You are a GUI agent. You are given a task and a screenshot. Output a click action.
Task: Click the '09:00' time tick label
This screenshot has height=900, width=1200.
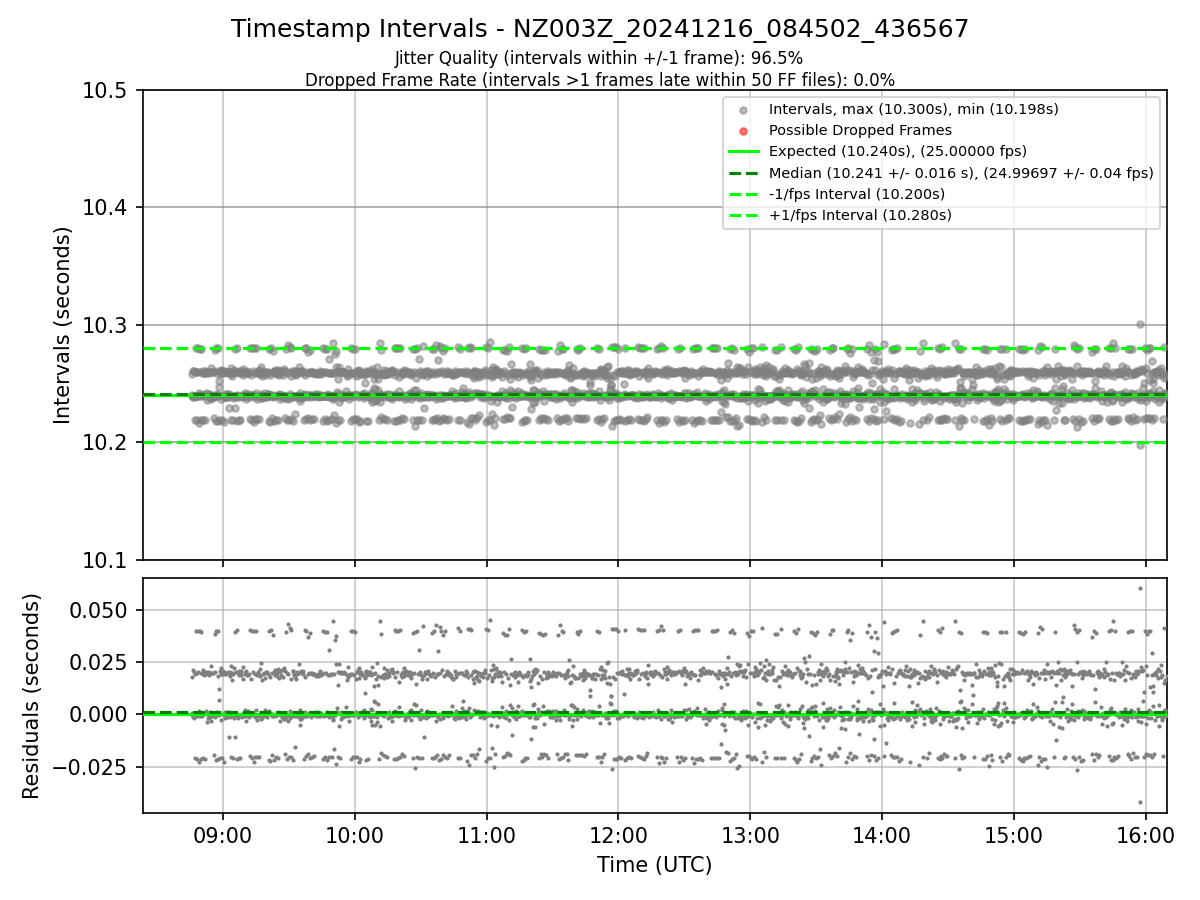tap(222, 834)
